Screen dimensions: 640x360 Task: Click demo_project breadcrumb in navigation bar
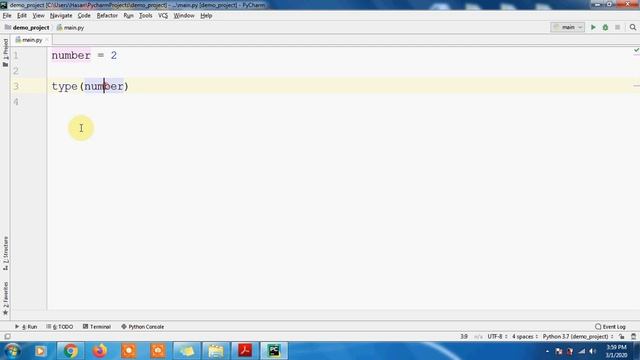point(27,27)
